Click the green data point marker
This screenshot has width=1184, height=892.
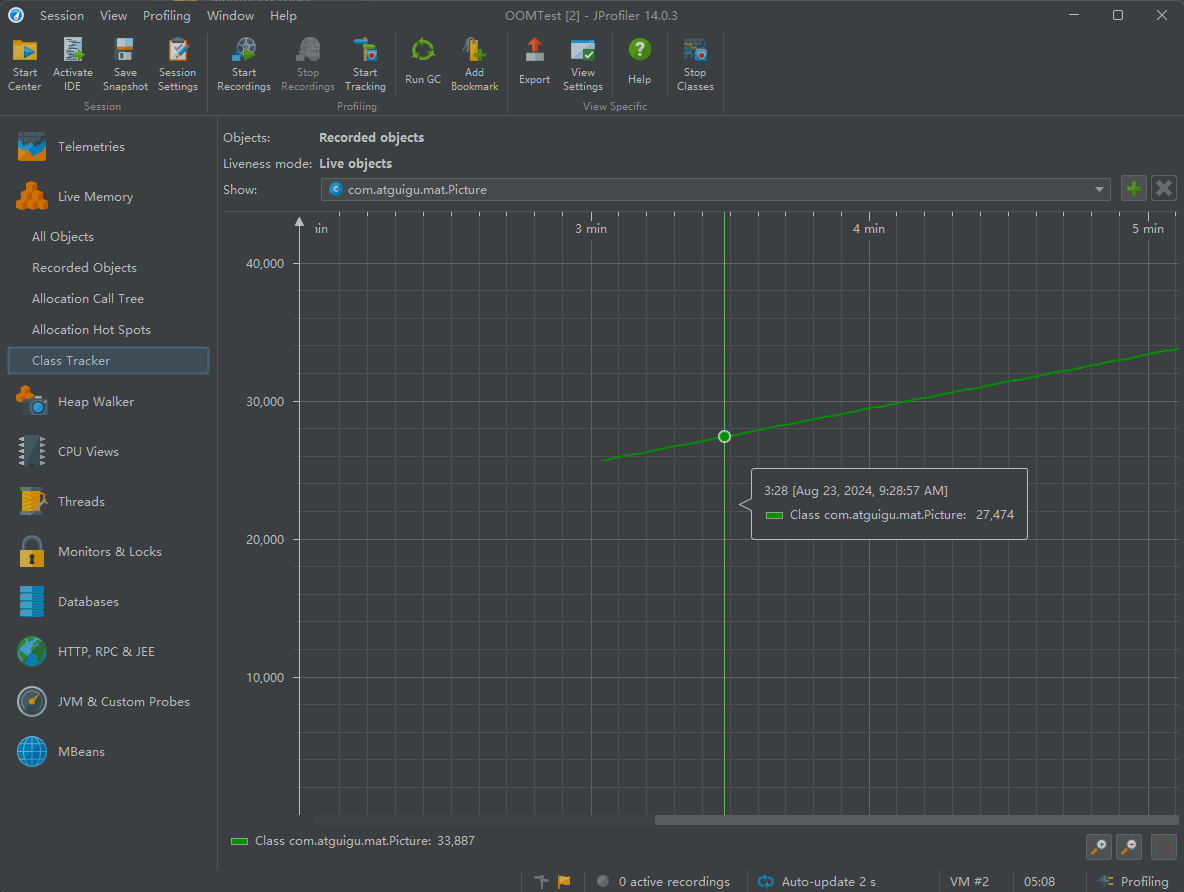click(x=724, y=437)
